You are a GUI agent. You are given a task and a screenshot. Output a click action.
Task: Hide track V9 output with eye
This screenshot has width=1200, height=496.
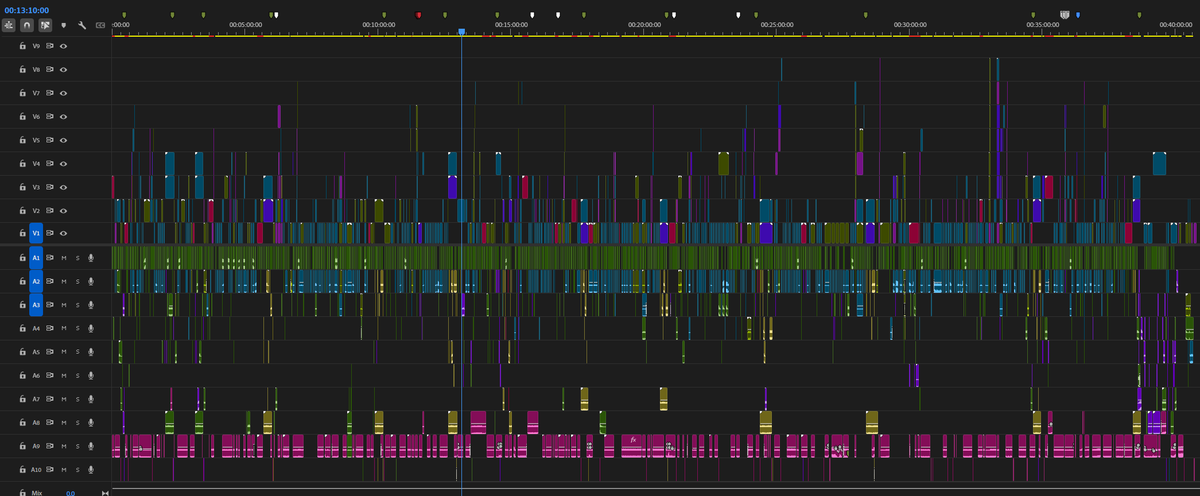click(63, 45)
